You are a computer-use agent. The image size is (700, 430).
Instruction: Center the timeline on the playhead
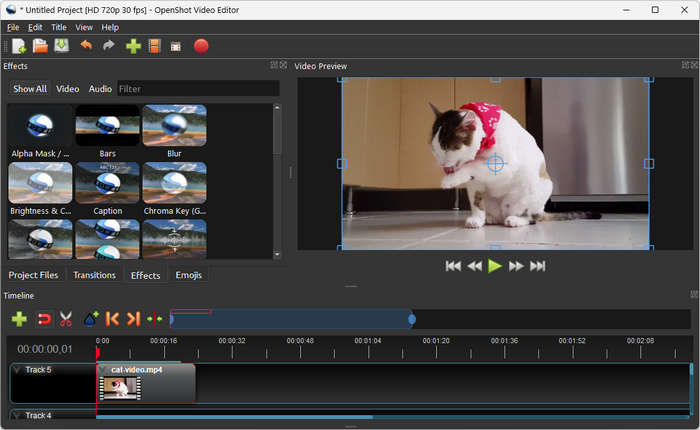click(x=154, y=319)
